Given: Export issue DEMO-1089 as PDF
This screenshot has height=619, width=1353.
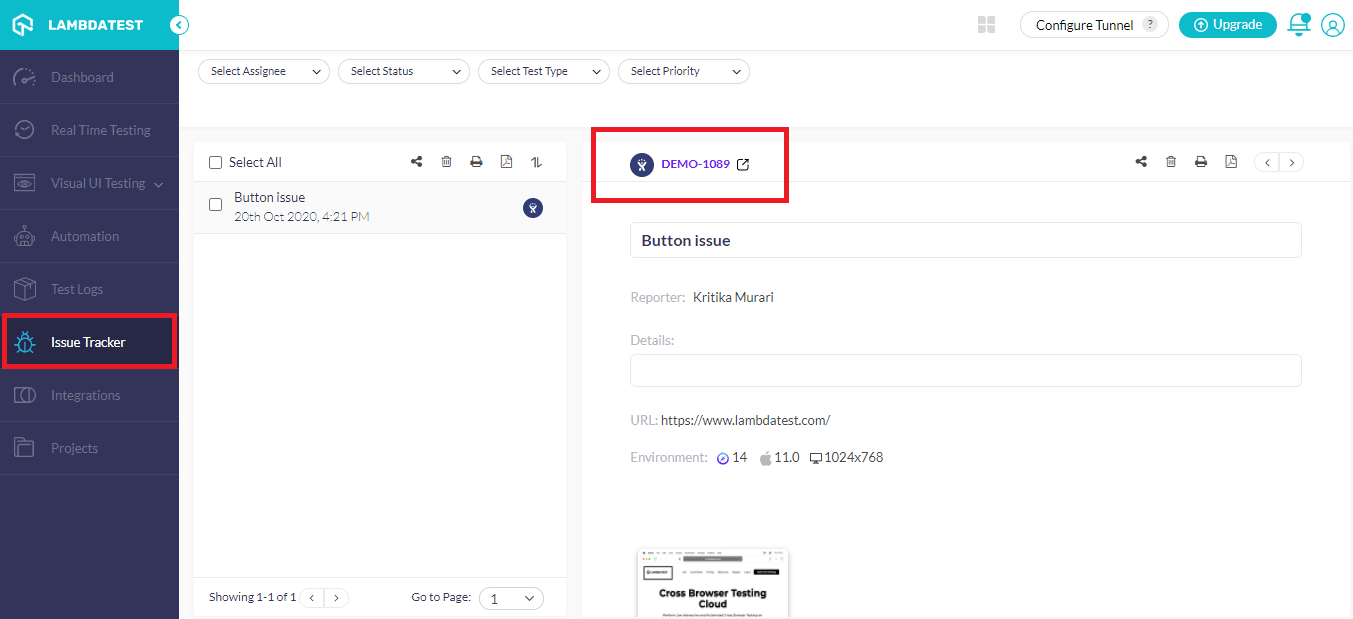Looking at the screenshot, I should coord(1231,161).
